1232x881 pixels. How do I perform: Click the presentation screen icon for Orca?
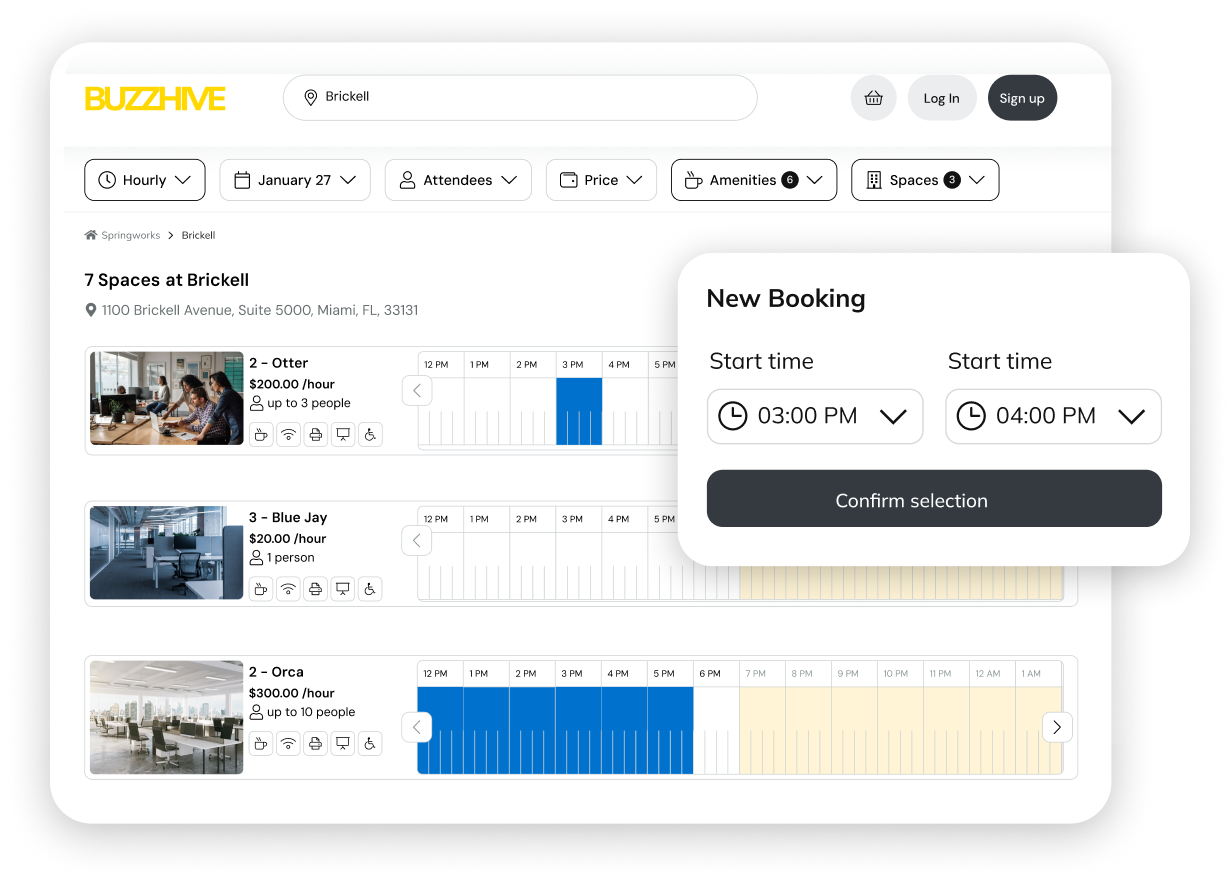point(343,743)
